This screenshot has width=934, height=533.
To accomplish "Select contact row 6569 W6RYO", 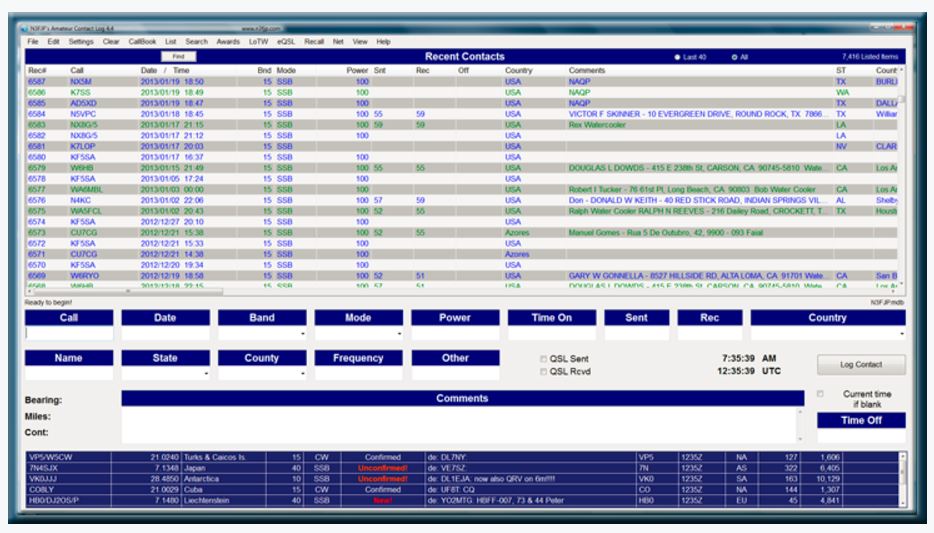I will point(462,276).
